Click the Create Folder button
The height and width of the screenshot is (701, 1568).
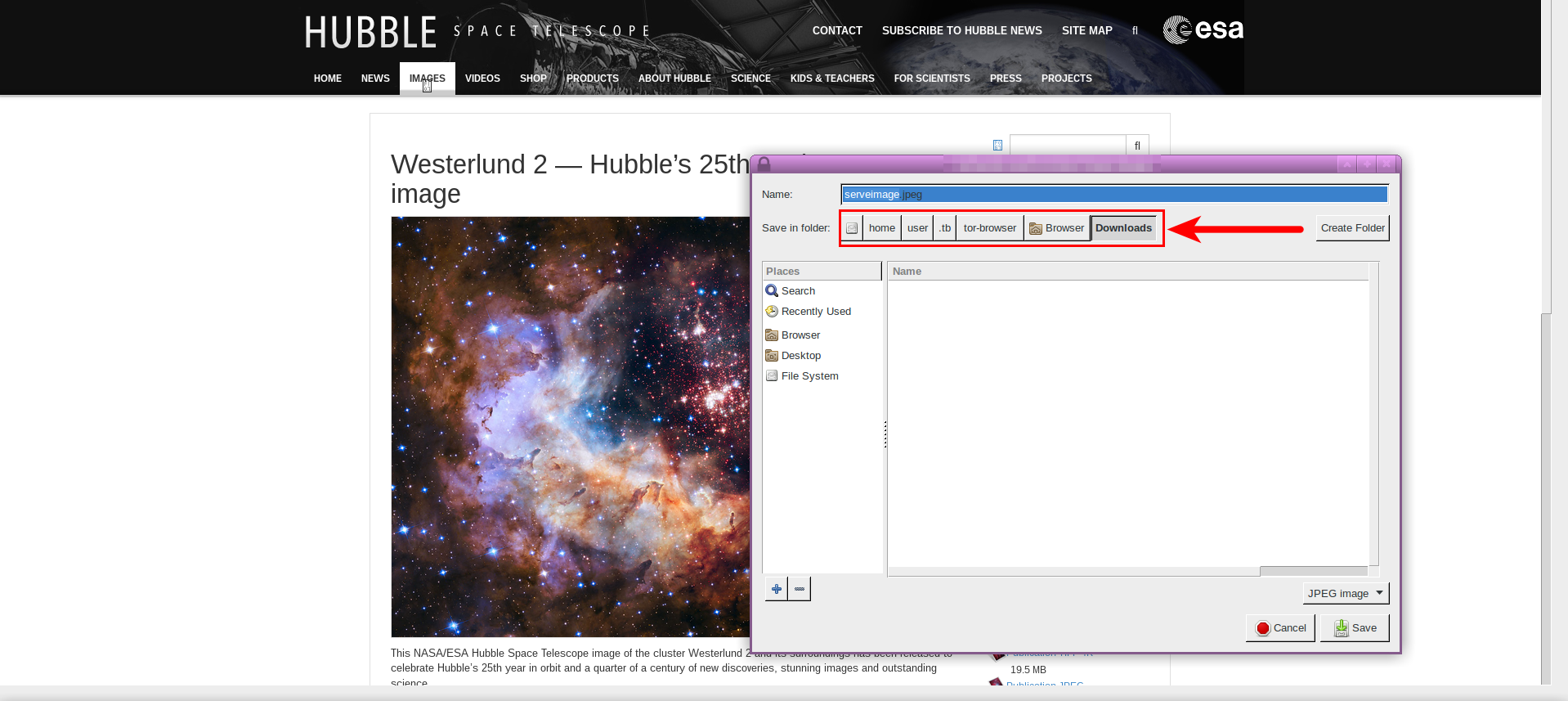click(x=1352, y=228)
